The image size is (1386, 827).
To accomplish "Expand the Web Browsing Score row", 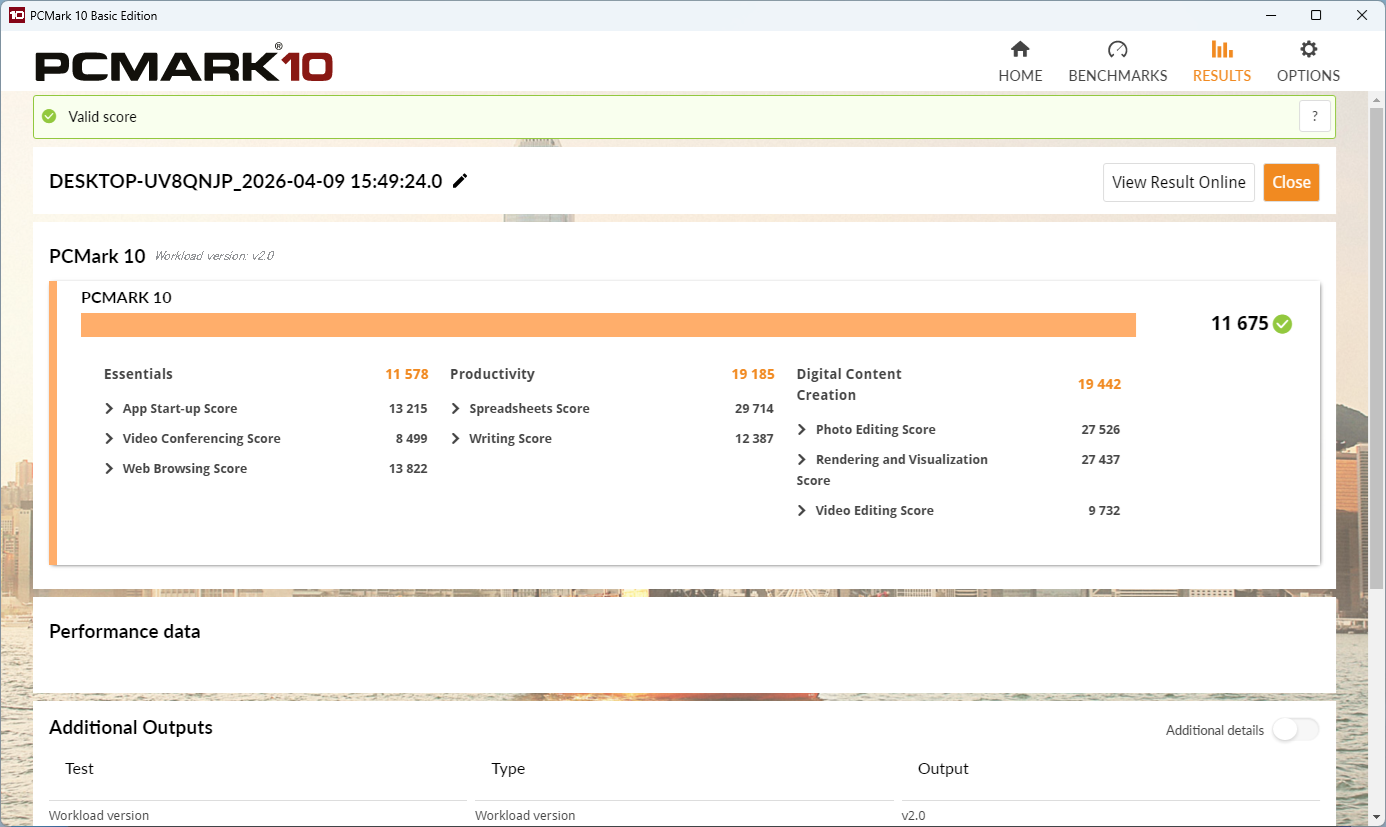I will coord(110,468).
